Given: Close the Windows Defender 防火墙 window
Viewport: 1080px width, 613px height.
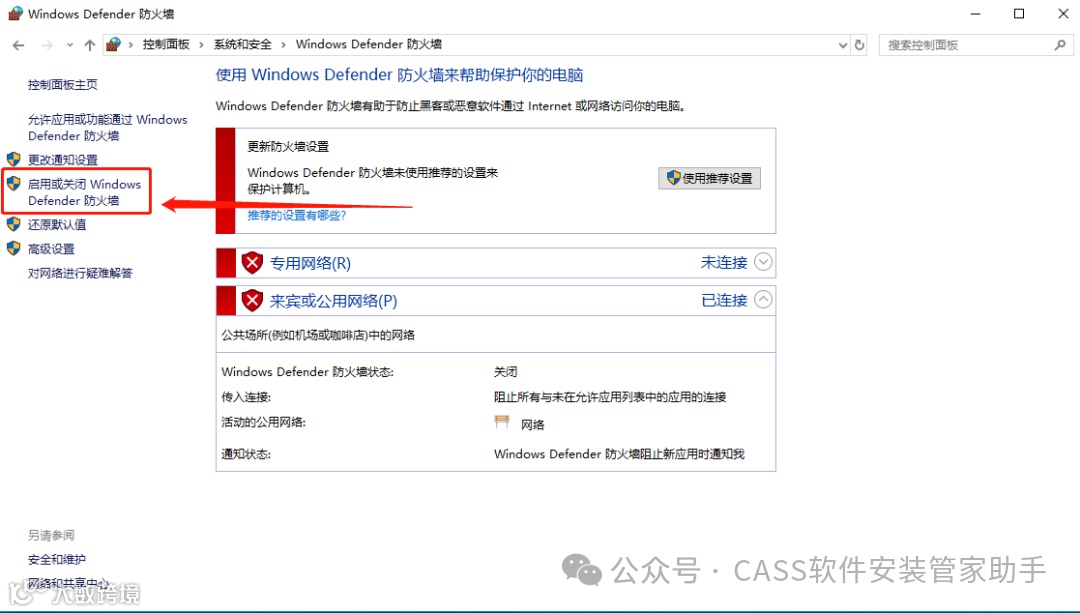Looking at the screenshot, I should point(1063,14).
